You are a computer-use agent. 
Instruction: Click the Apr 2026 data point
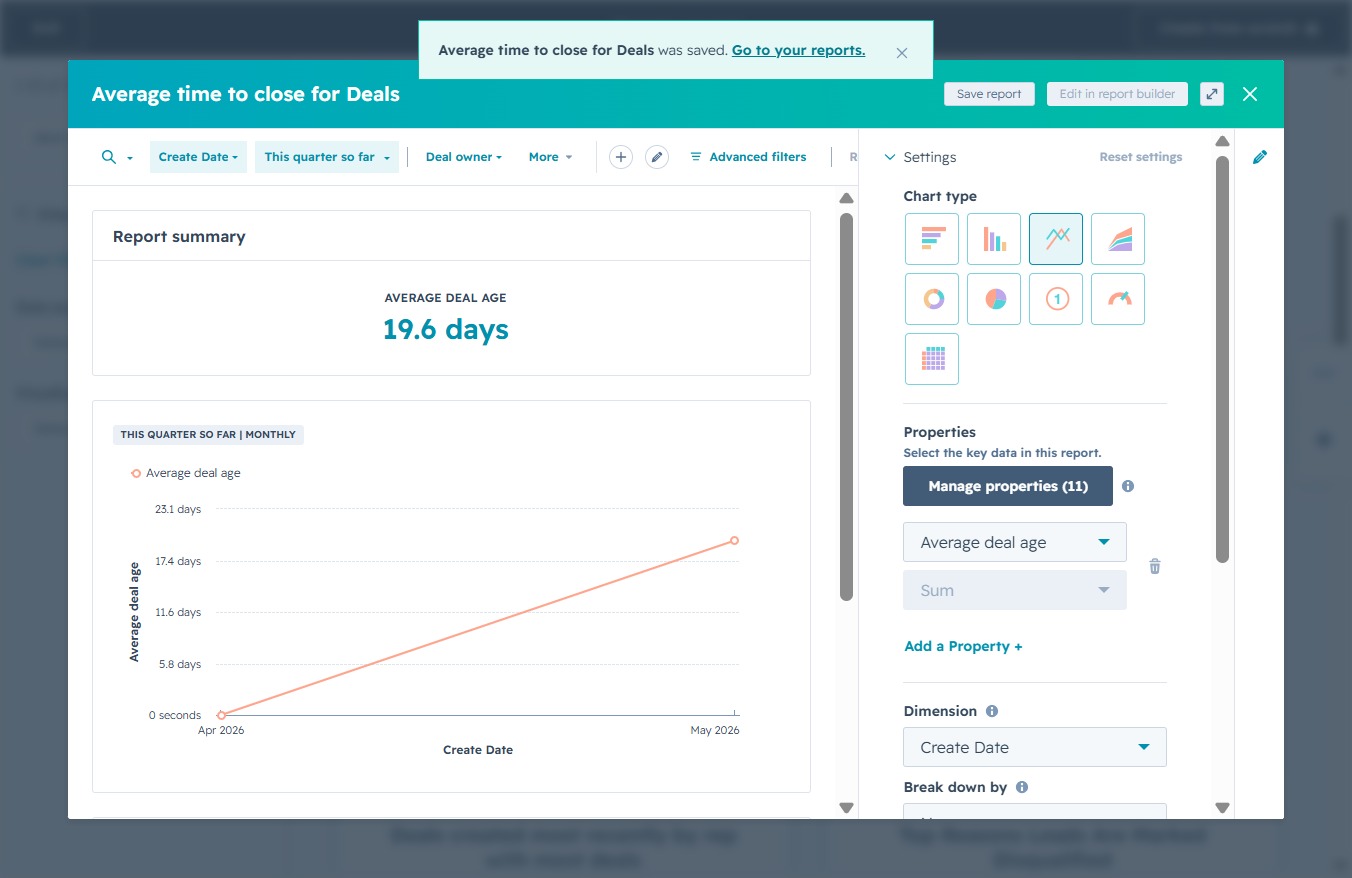(221, 715)
